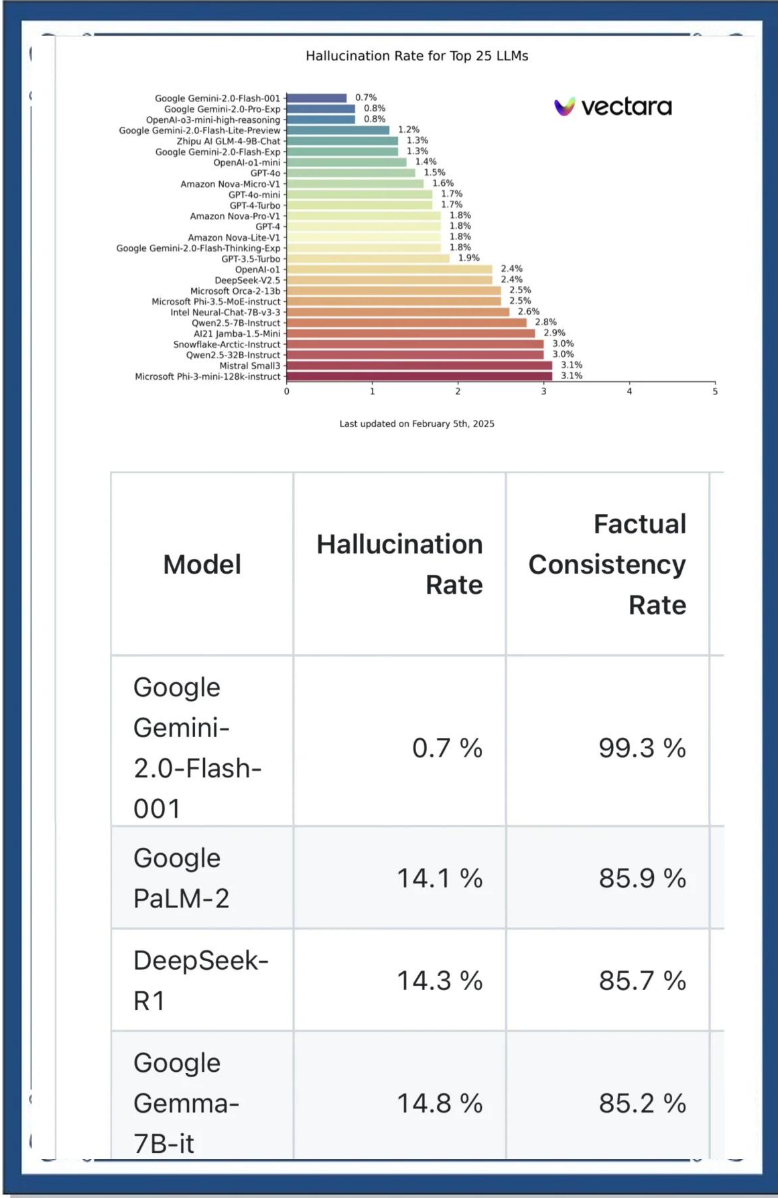Click the Hallucination Rate column header
The image size is (778, 1198).
click(400, 564)
